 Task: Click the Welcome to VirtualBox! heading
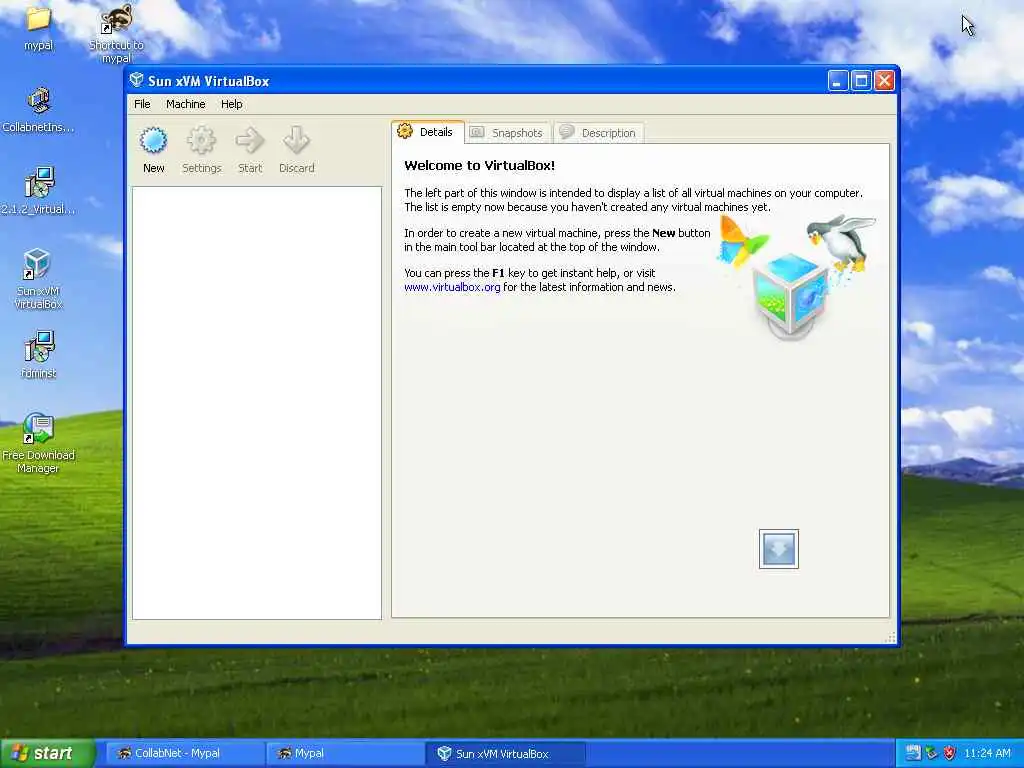point(479,165)
